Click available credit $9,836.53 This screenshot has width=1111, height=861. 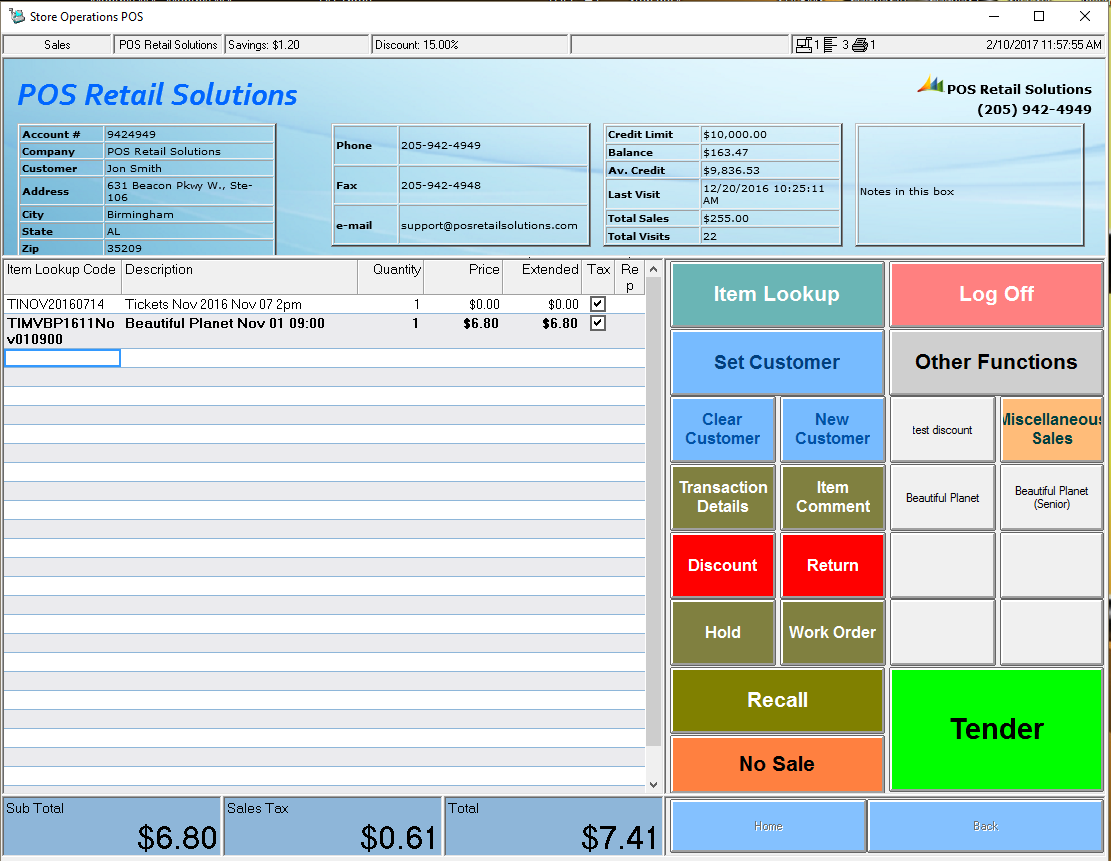point(770,170)
